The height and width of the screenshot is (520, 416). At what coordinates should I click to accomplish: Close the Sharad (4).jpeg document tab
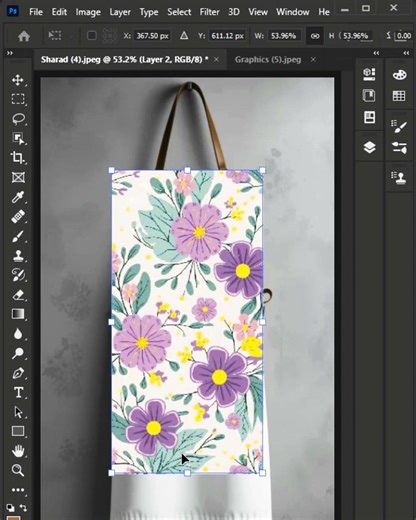coord(216,60)
